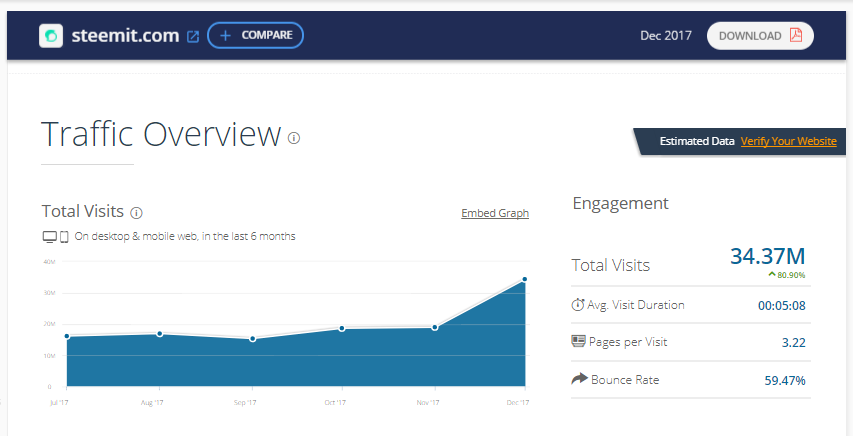Click the Bounce Rate arrow icon
The width and height of the screenshot is (853, 436).
(580, 378)
